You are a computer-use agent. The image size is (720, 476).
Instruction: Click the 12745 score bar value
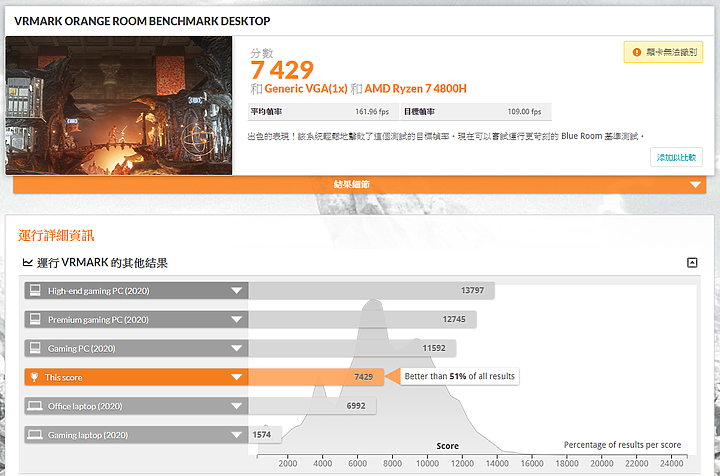pos(454,319)
